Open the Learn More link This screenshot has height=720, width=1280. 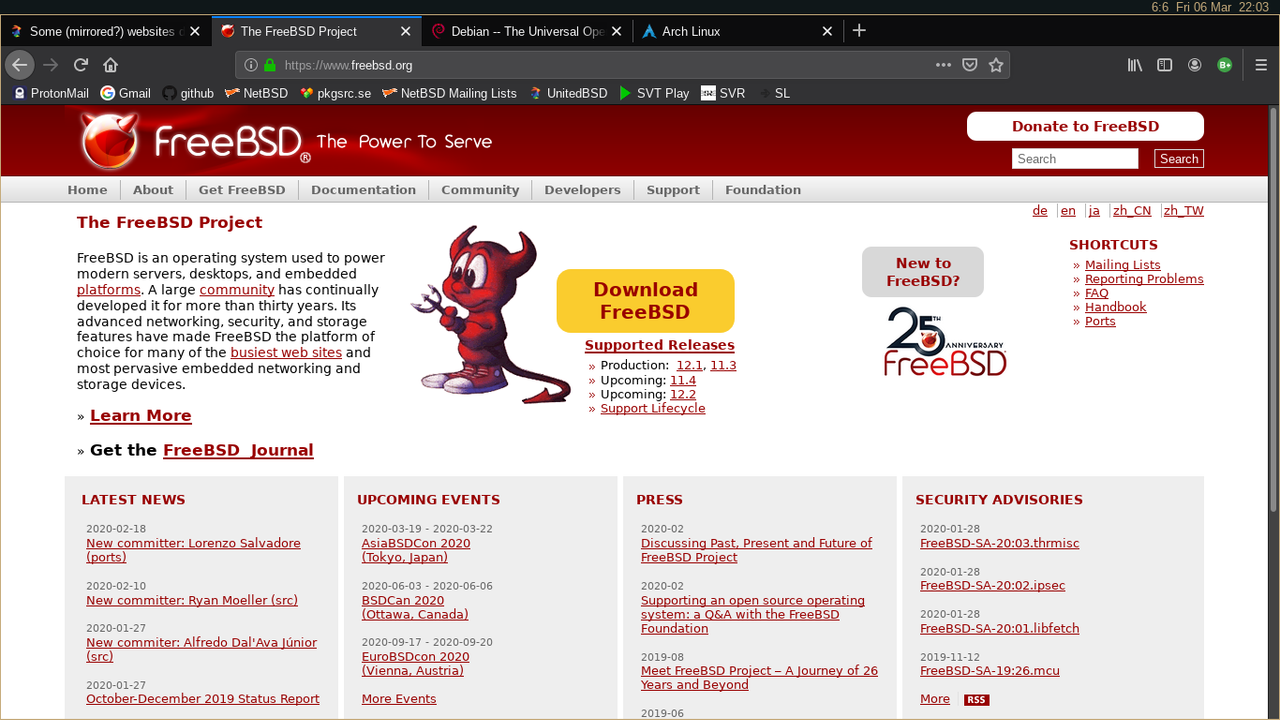(140, 416)
